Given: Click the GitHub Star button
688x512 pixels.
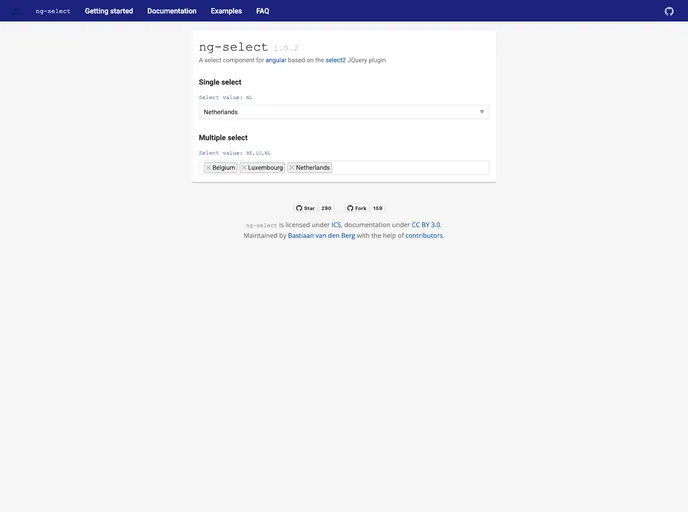Looking at the screenshot, I should point(305,208).
